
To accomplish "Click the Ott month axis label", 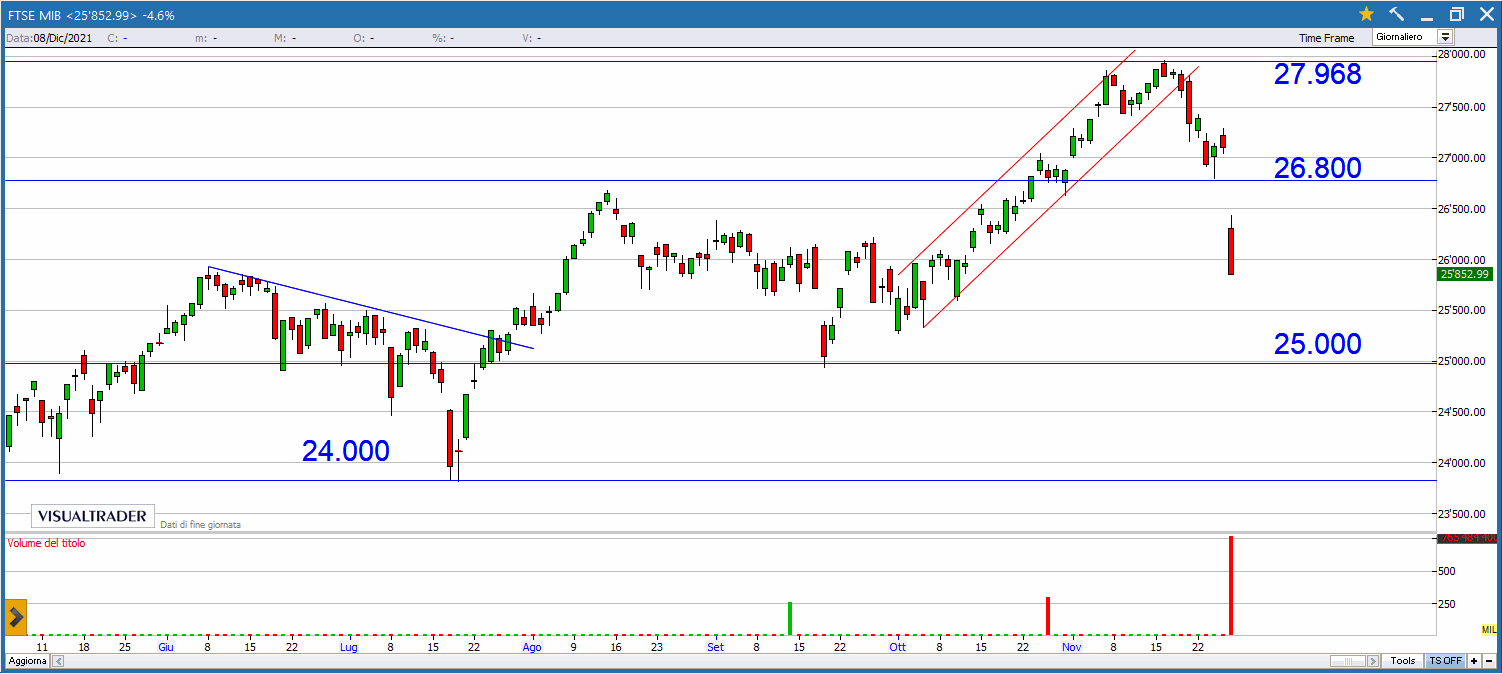I will coord(898,647).
